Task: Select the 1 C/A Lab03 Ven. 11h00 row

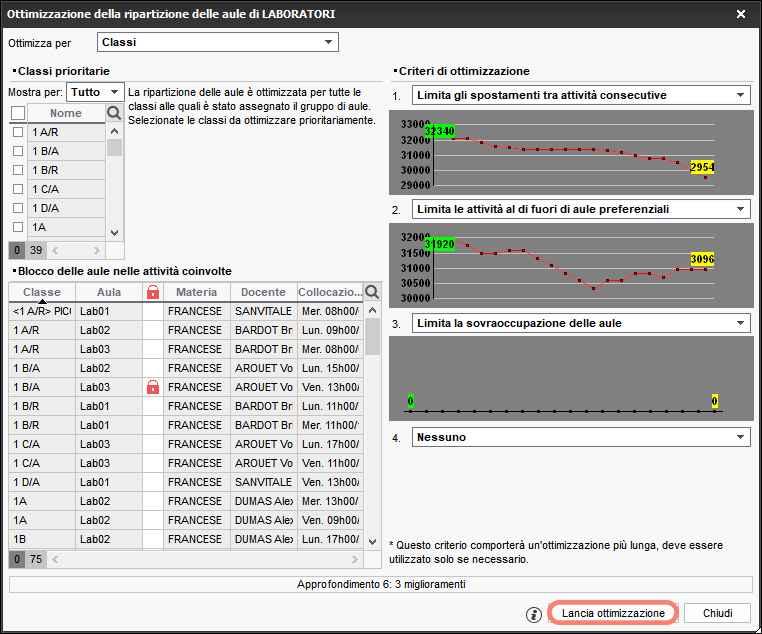Action: (186, 463)
